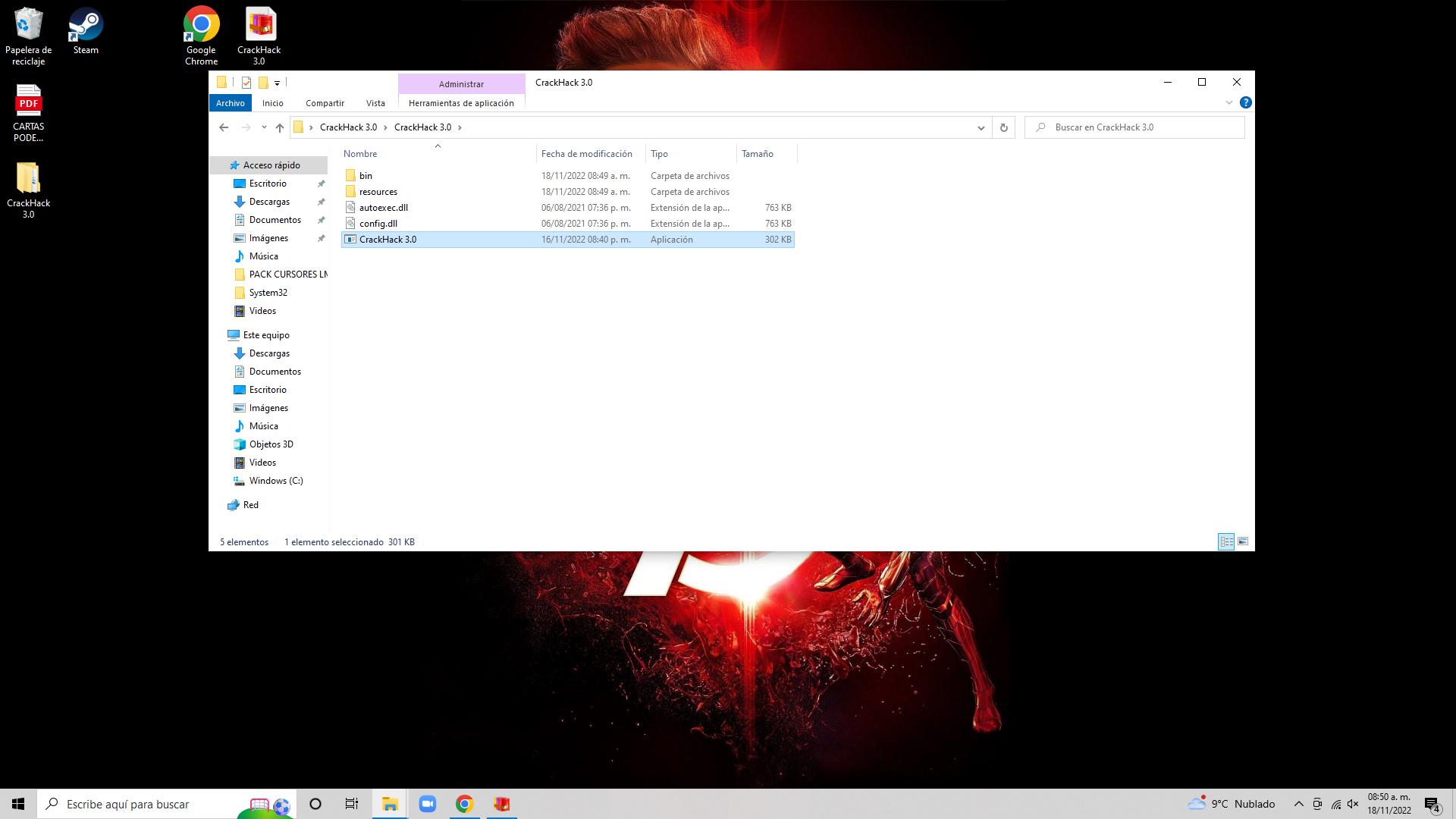The height and width of the screenshot is (819, 1456).
Task: Click the New folder icon in title bar
Action: tap(263, 83)
